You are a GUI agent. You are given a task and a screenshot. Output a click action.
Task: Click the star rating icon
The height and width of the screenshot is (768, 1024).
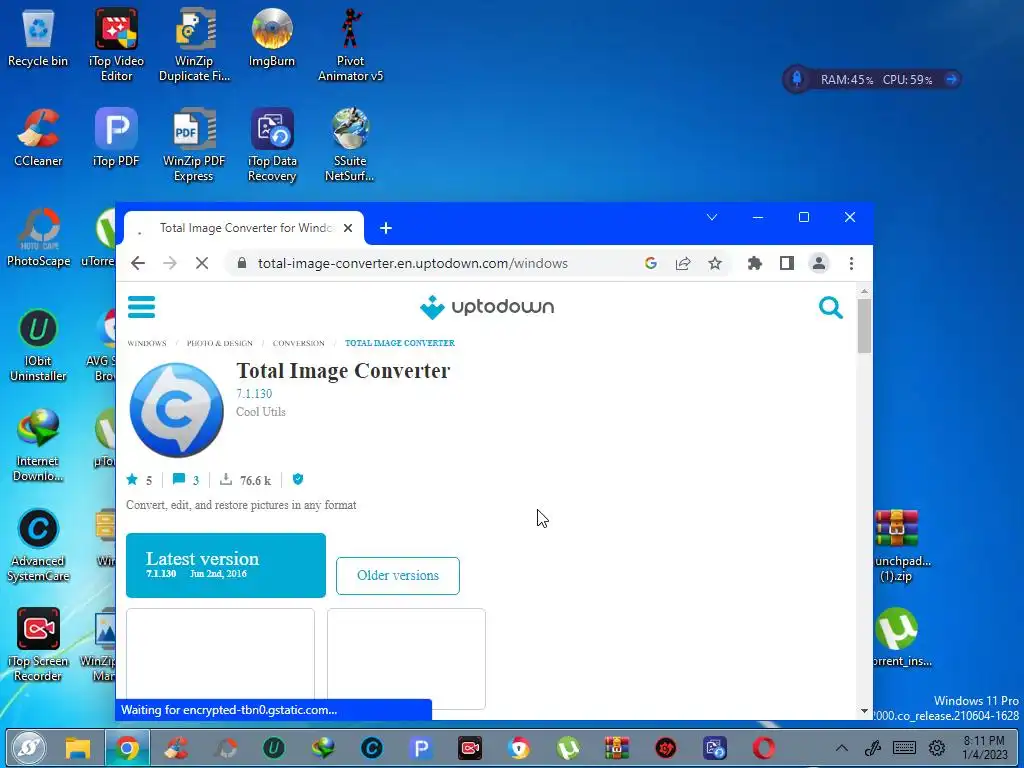pos(132,480)
